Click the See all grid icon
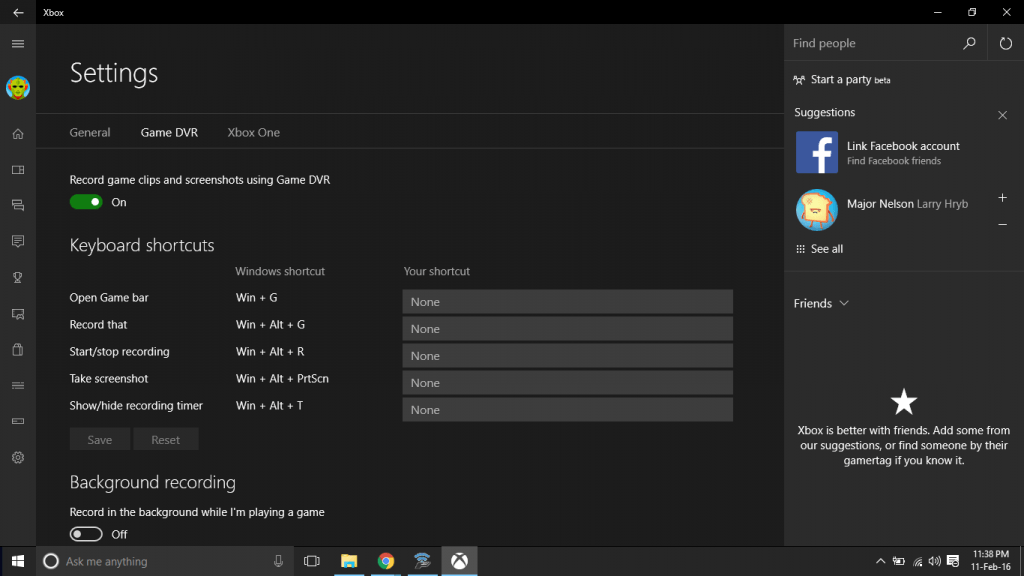The height and width of the screenshot is (576, 1024). point(800,249)
